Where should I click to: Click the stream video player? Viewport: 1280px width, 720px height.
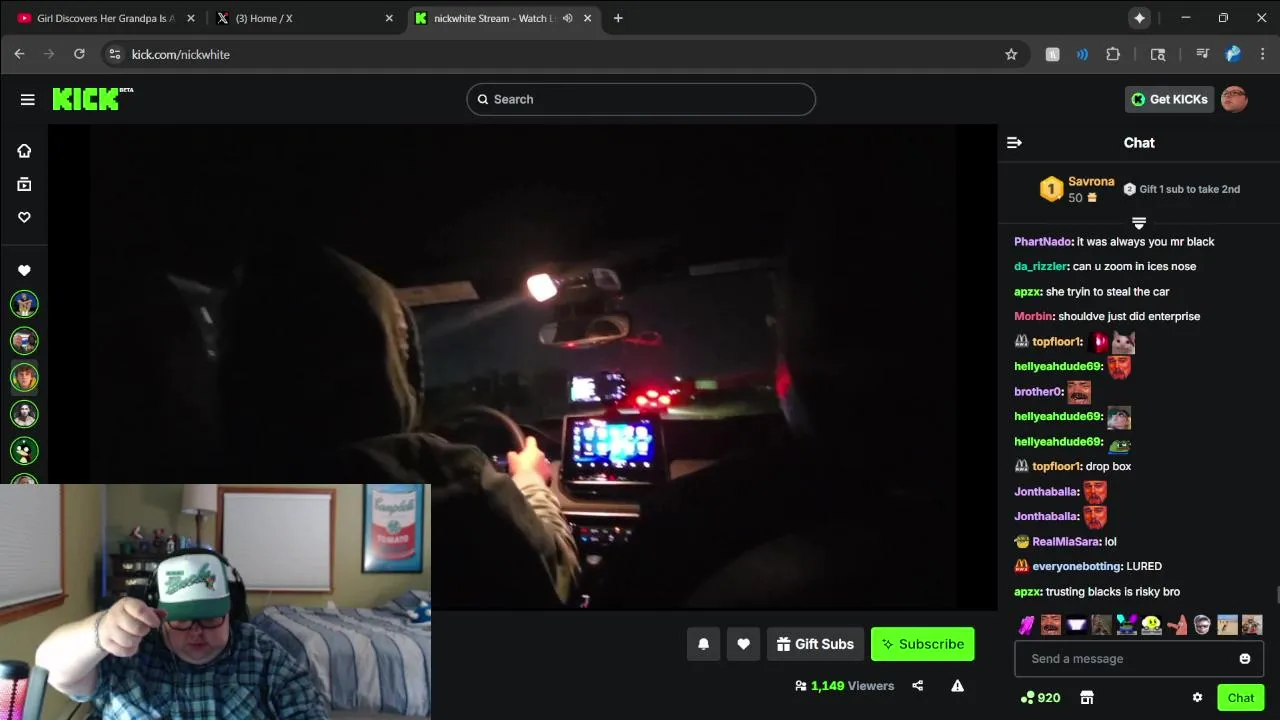pos(522,366)
